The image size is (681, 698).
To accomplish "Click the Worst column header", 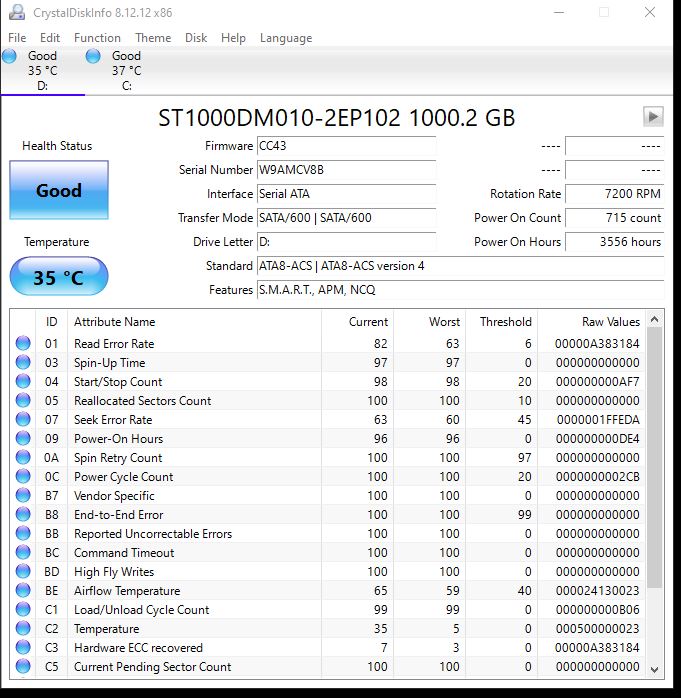I will point(430,322).
